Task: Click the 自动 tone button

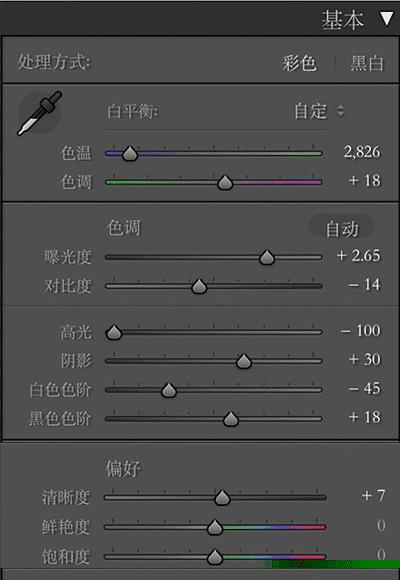Action: tap(342, 229)
